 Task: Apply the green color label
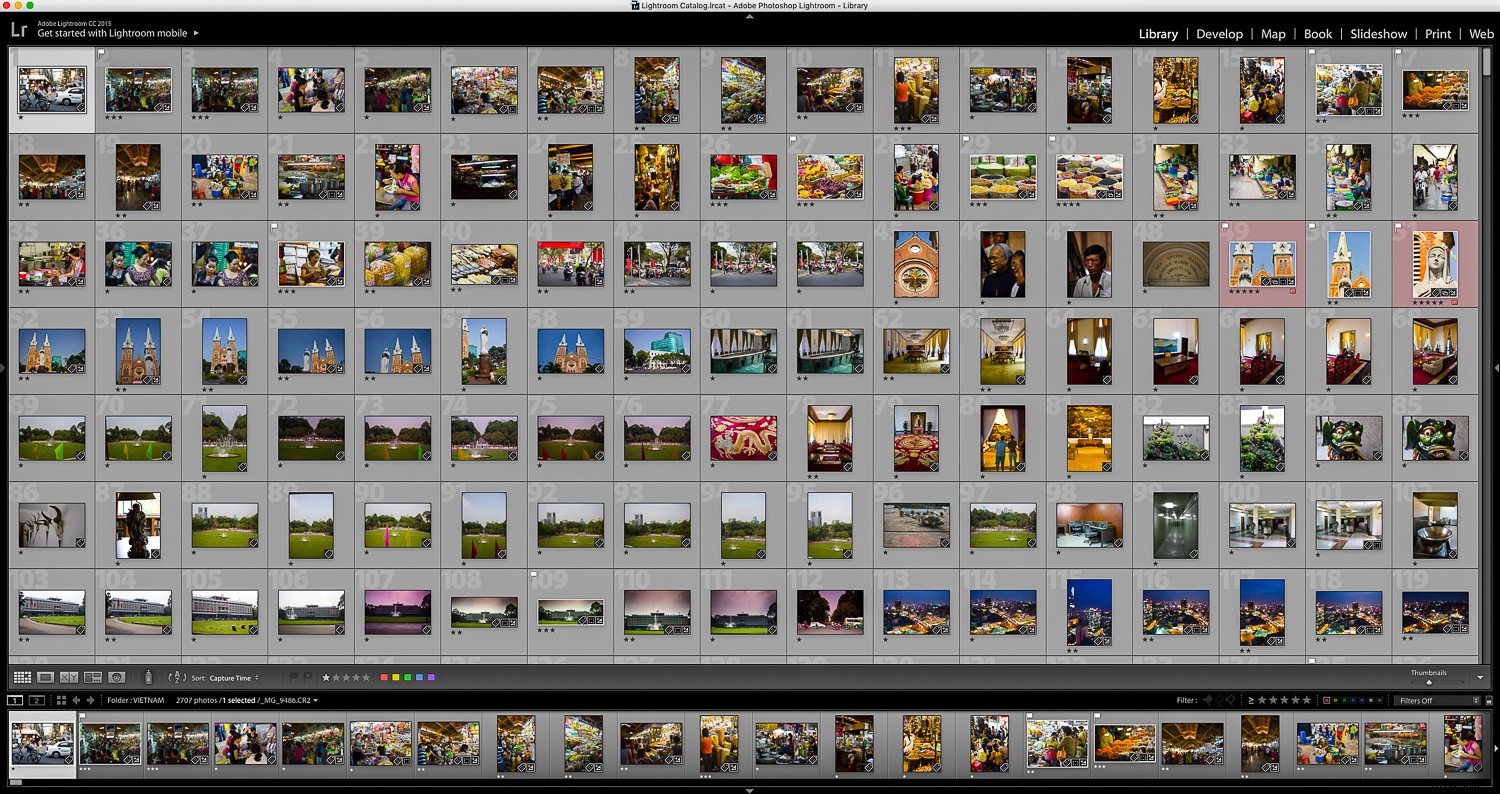tap(407, 678)
